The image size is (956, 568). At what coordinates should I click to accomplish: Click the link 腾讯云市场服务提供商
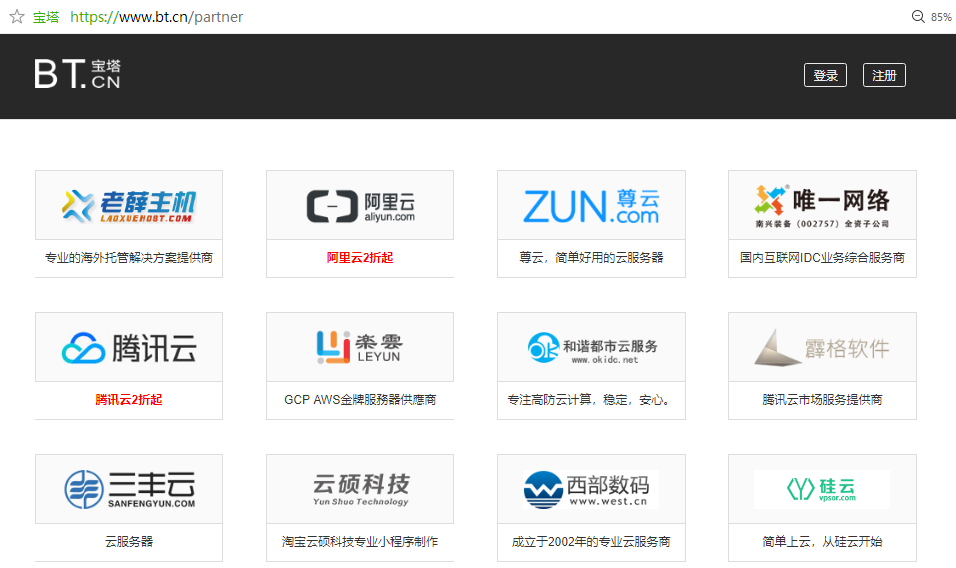click(x=822, y=400)
